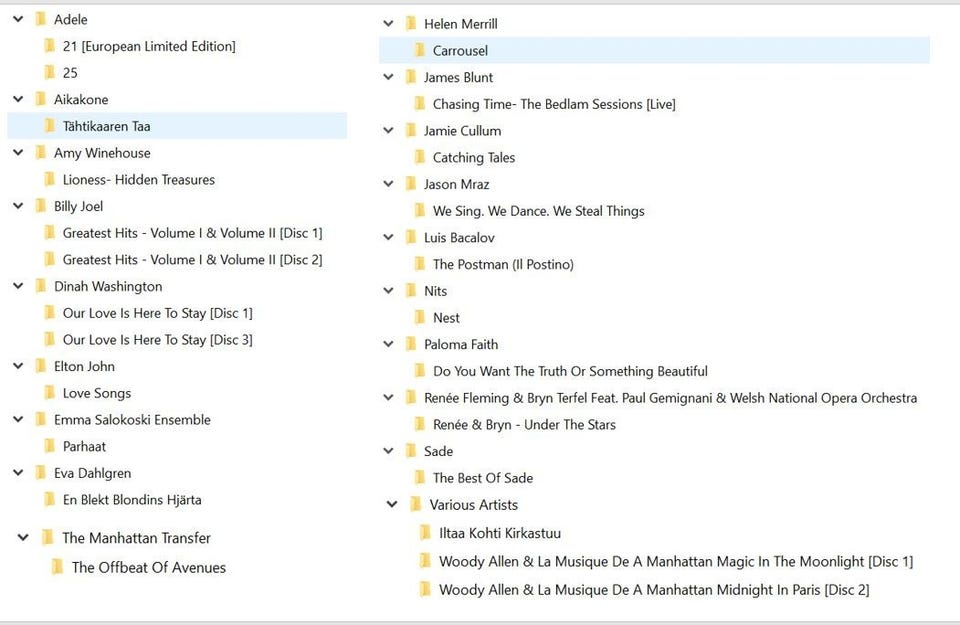The width and height of the screenshot is (960, 625).
Task: Click the Nest folder icon
Action: (420, 317)
